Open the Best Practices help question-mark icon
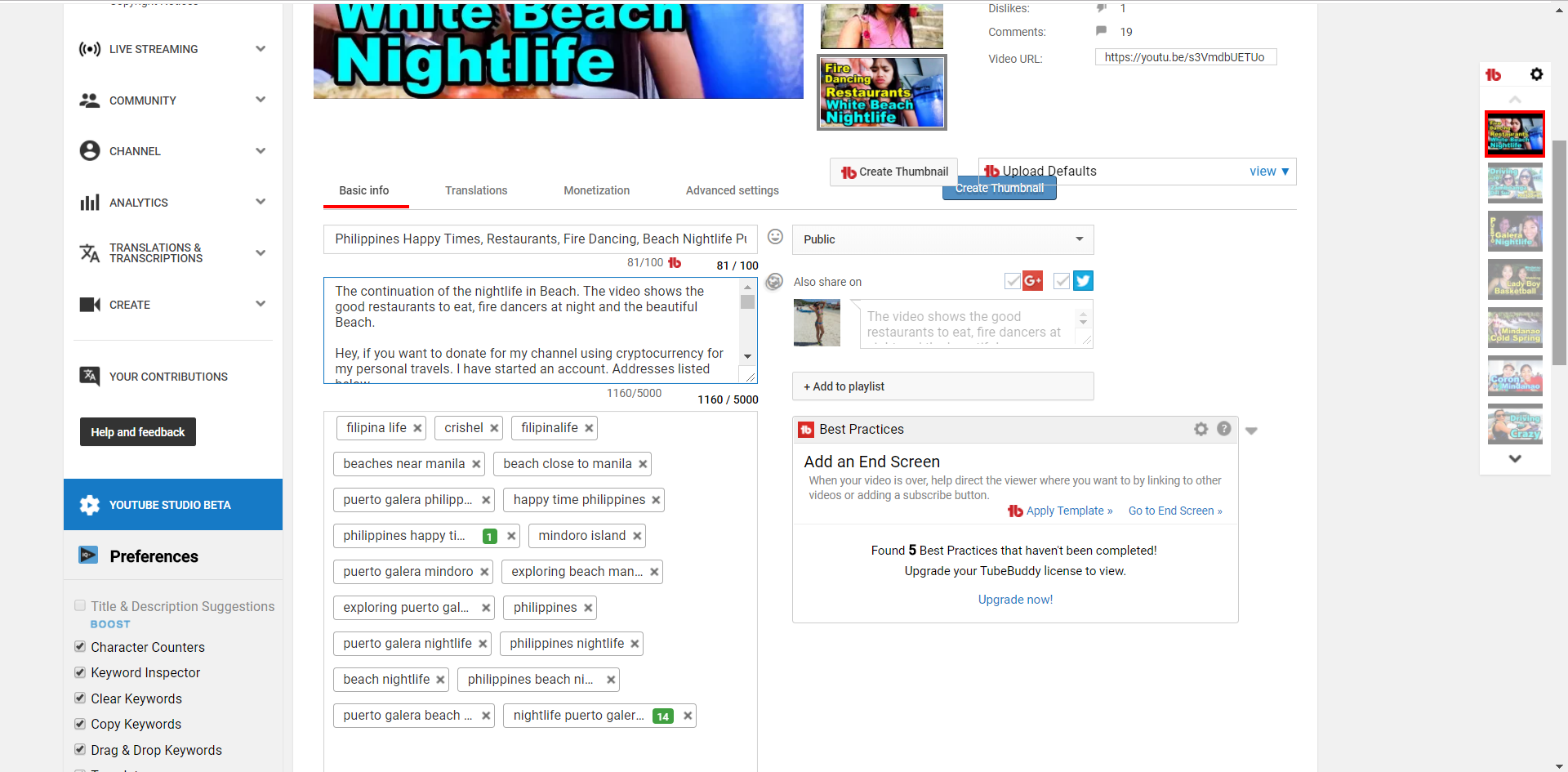The width and height of the screenshot is (1568, 772). click(x=1224, y=429)
